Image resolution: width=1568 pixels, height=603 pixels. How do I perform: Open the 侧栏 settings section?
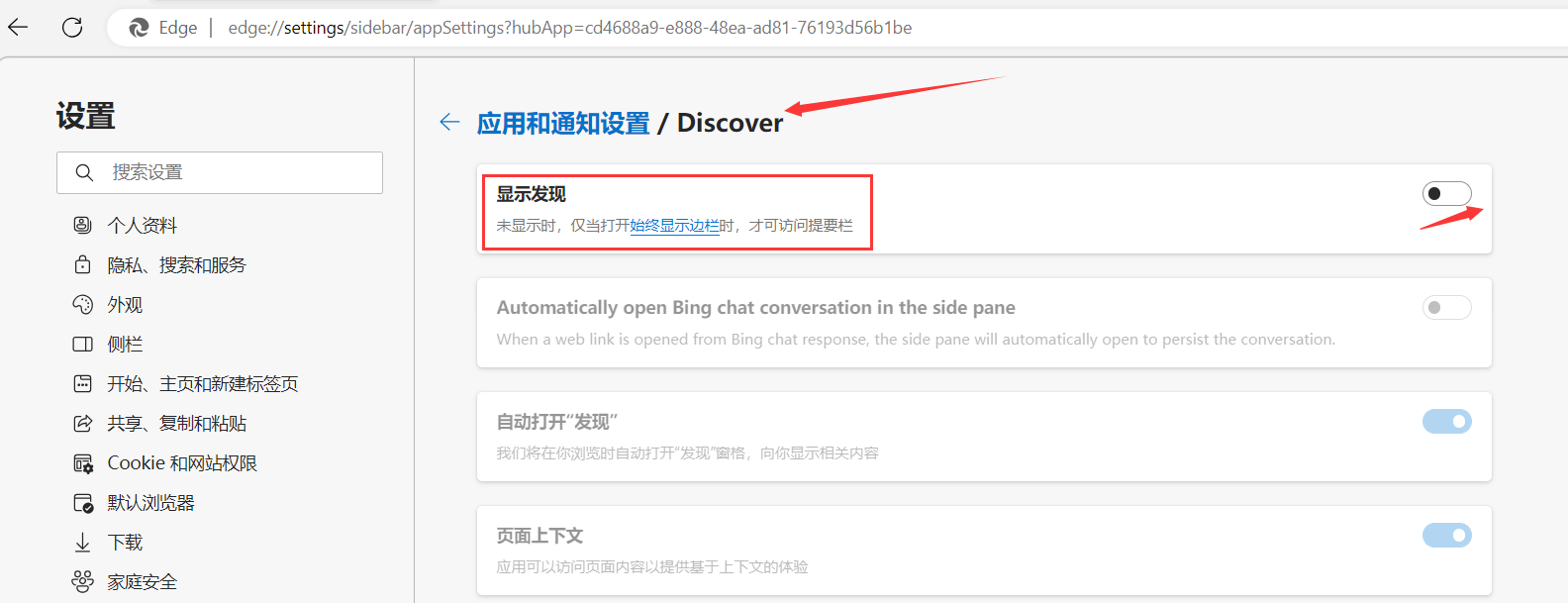(126, 344)
